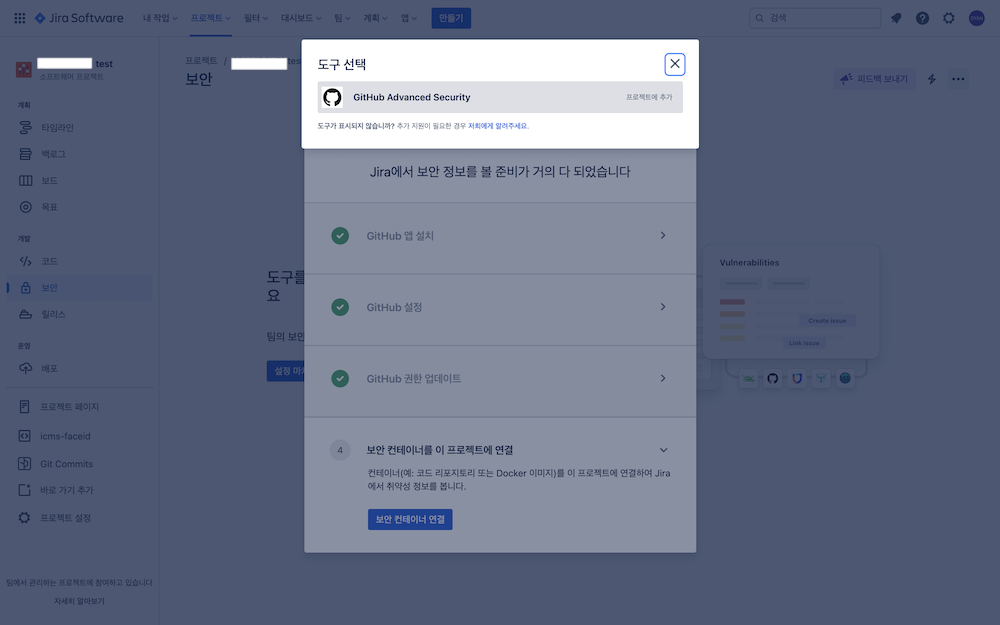The image size is (1000, 625).
Task: Open 코드 in the sidebar
Action: click(x=79, y=261)
